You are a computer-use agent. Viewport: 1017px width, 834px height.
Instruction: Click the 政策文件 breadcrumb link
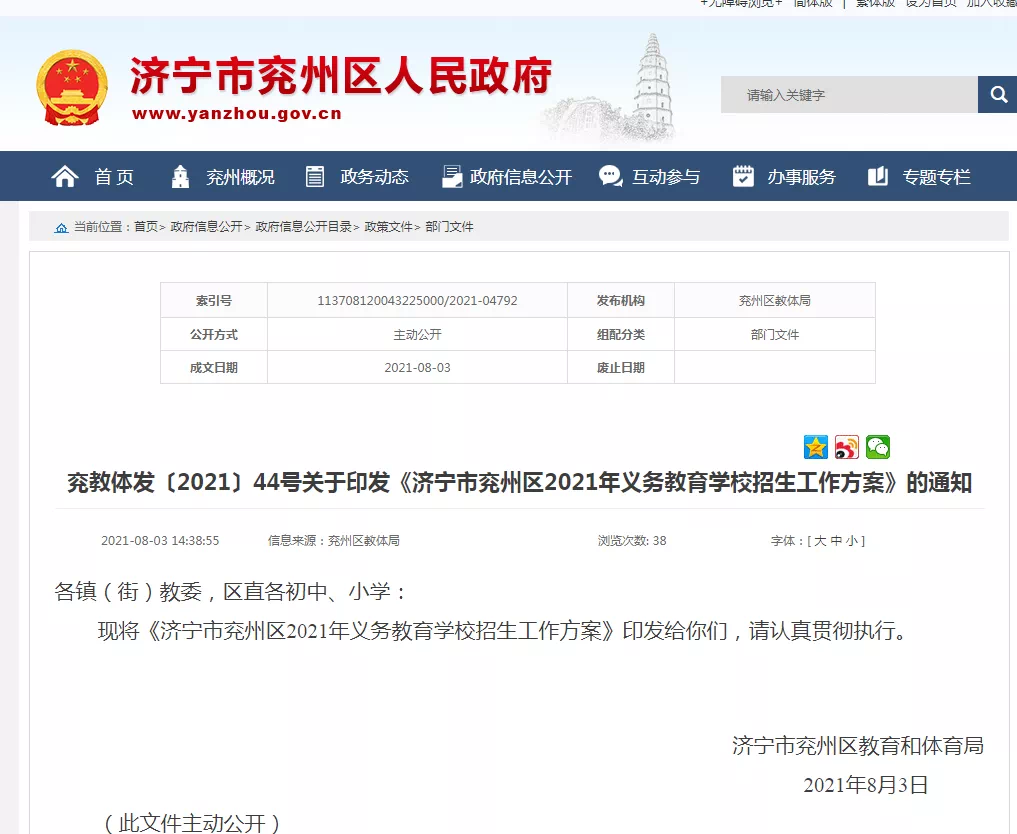388,227
